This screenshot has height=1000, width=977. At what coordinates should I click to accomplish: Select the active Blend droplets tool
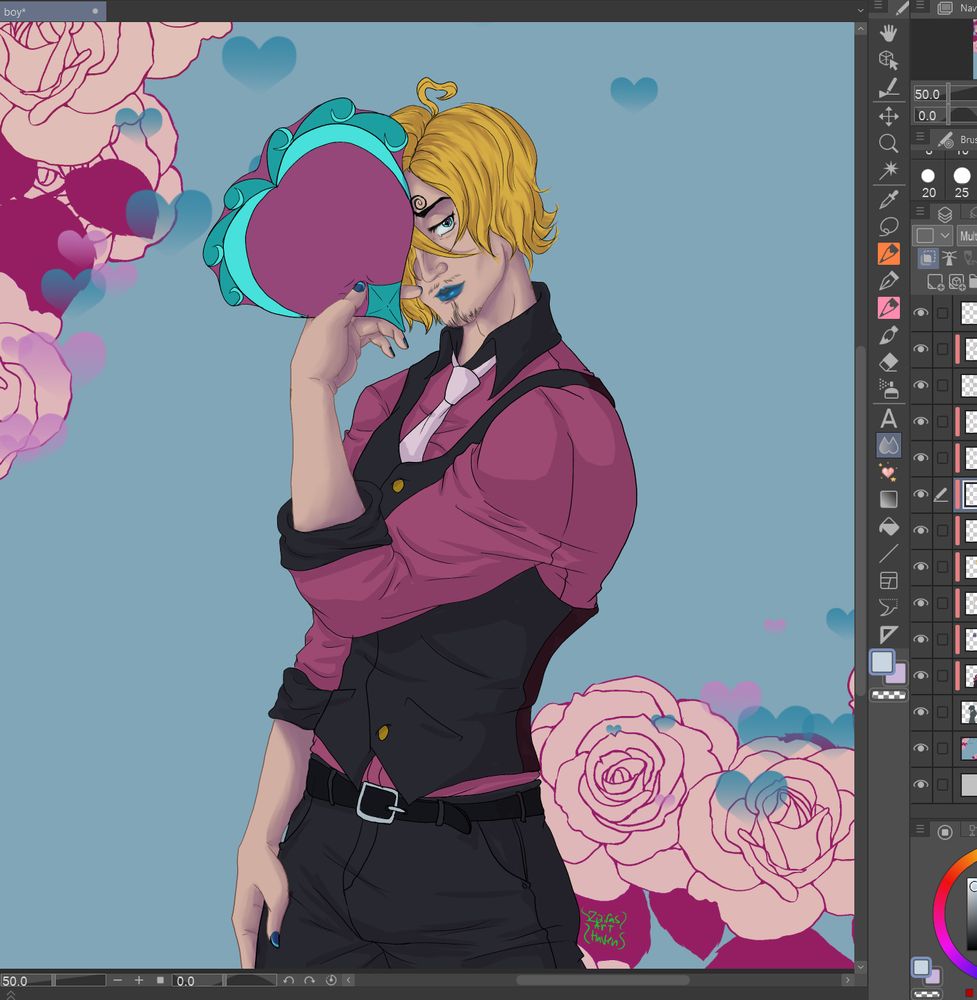888,445
